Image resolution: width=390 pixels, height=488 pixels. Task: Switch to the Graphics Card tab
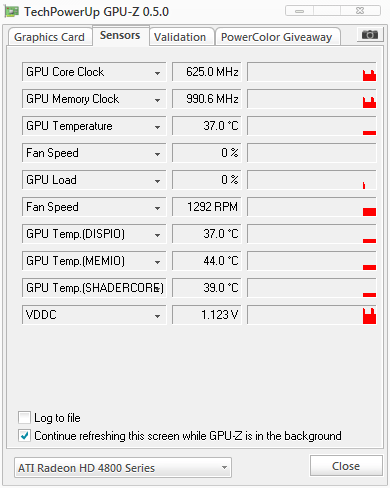(x=49, y=37)
